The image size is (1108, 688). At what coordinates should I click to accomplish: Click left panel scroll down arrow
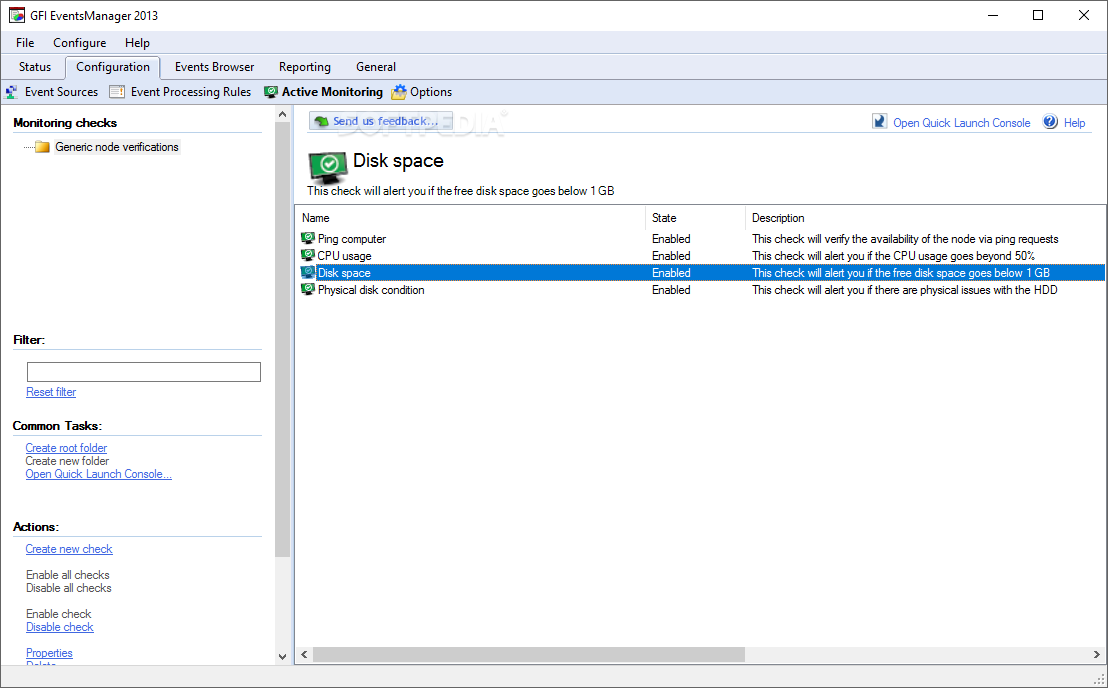coord(283,656)
